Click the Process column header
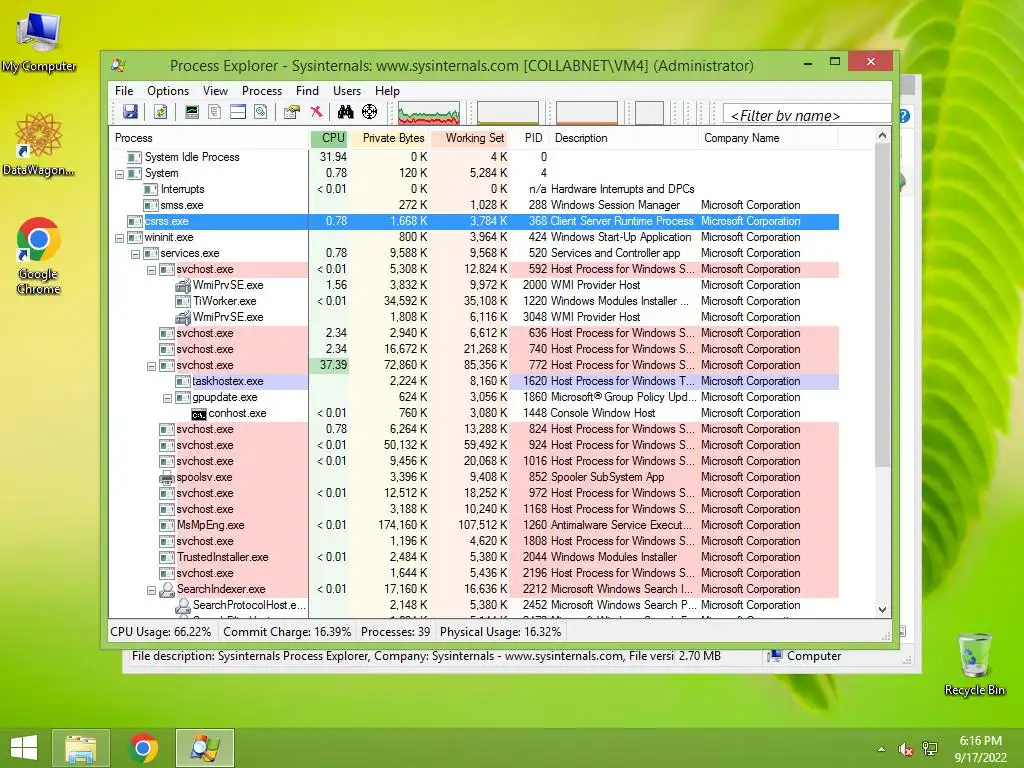Image resolution: width=1024 pixels, height=768 pixels. pos(209,138)
